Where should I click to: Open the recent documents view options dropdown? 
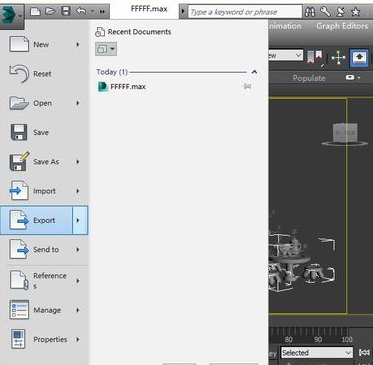(x=106, y=49)
